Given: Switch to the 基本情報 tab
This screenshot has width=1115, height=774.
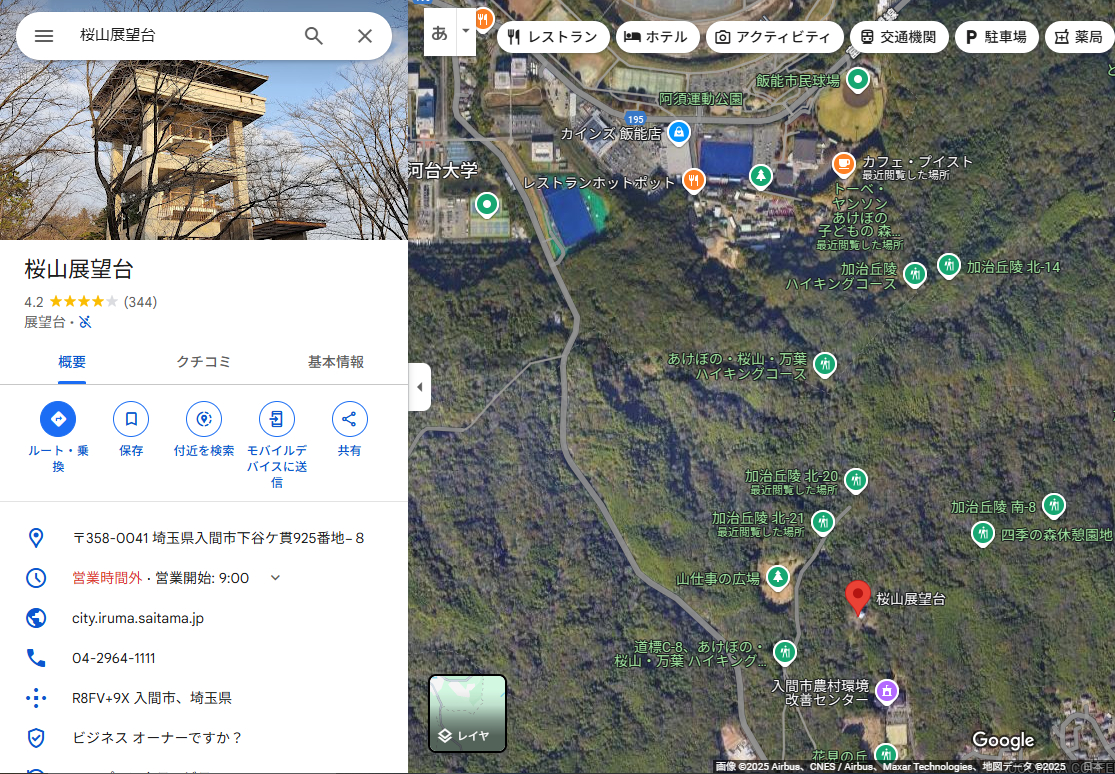Looking at the screenshot, I should 336,362.
